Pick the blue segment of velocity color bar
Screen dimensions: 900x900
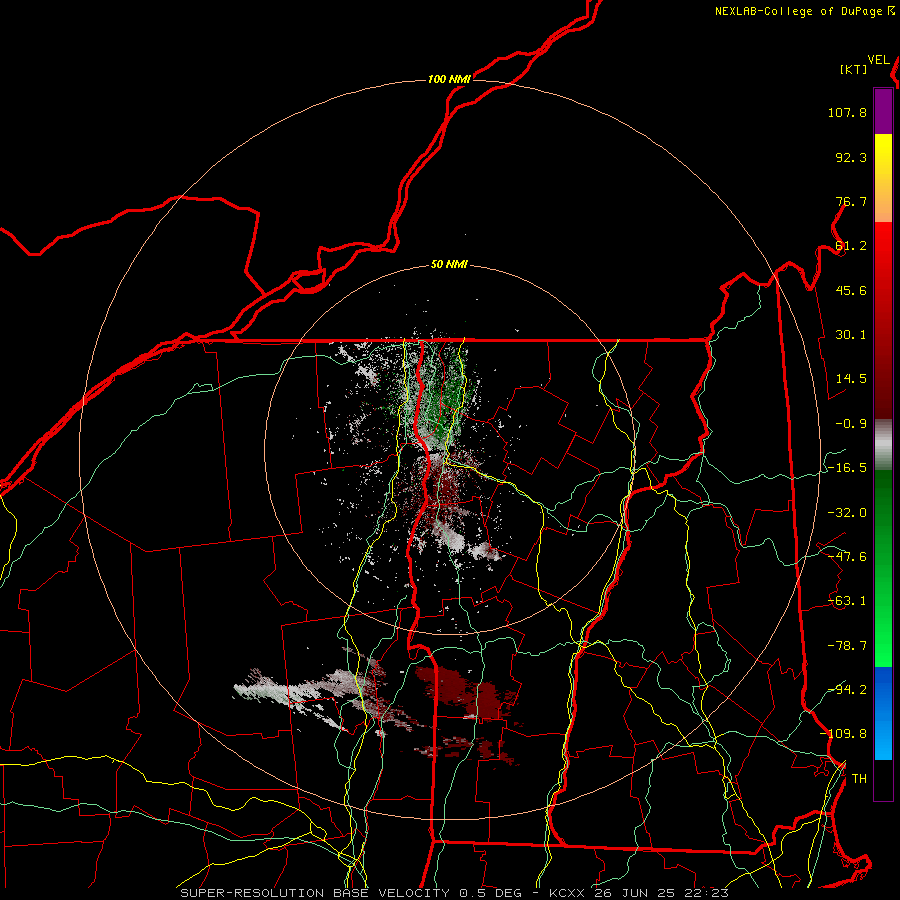pyautogui.click(x=883, y=713)
